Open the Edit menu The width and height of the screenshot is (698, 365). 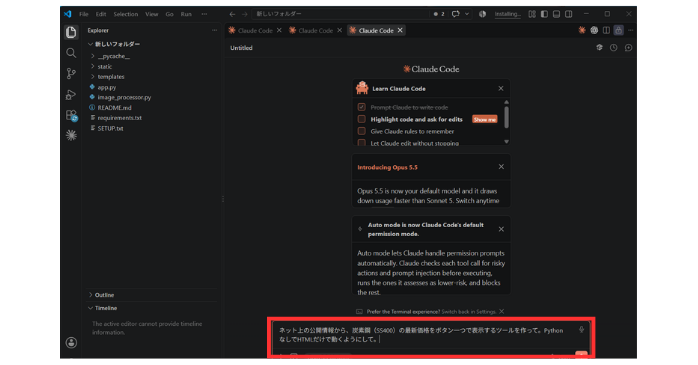click(x=101, y=14)
